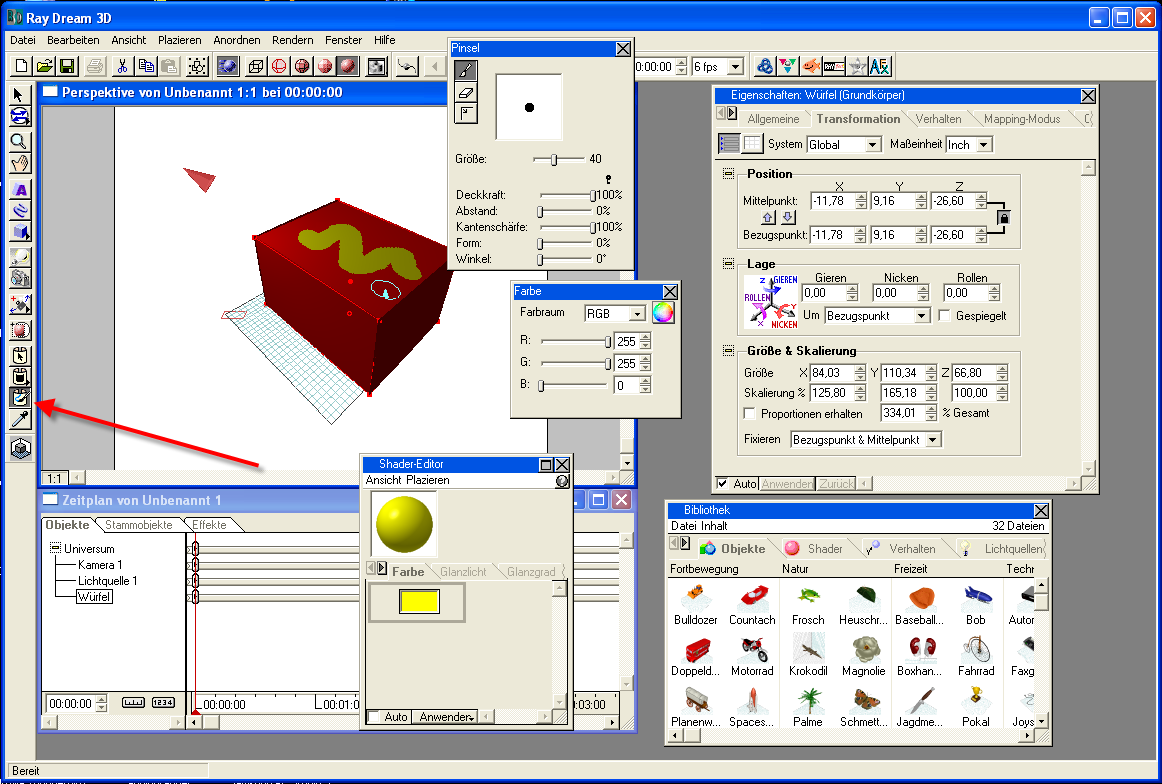Click the Inhalt menu in Bibliothek

click(x=714, y=526)
